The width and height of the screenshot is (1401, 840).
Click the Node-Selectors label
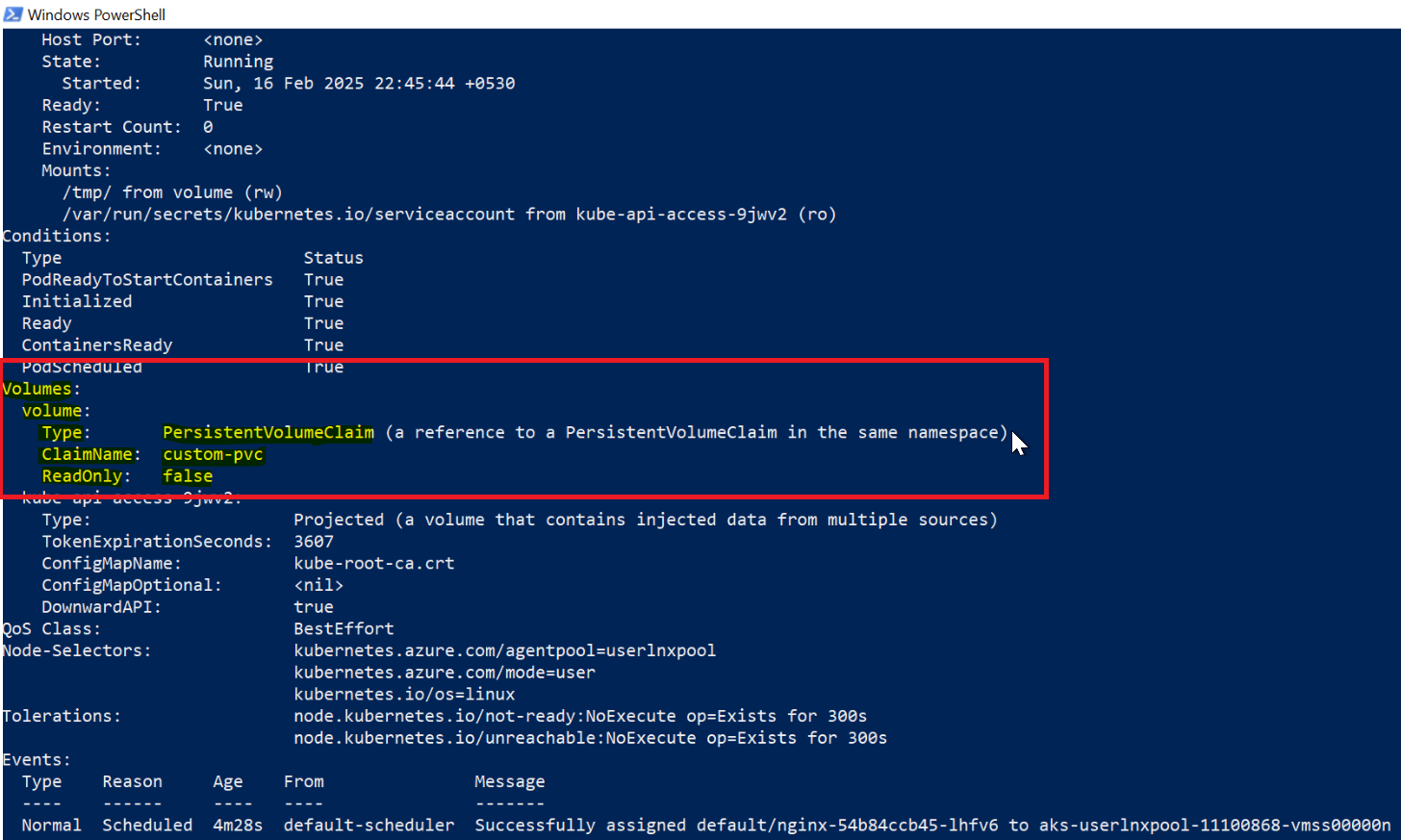(x=76, y=650)
